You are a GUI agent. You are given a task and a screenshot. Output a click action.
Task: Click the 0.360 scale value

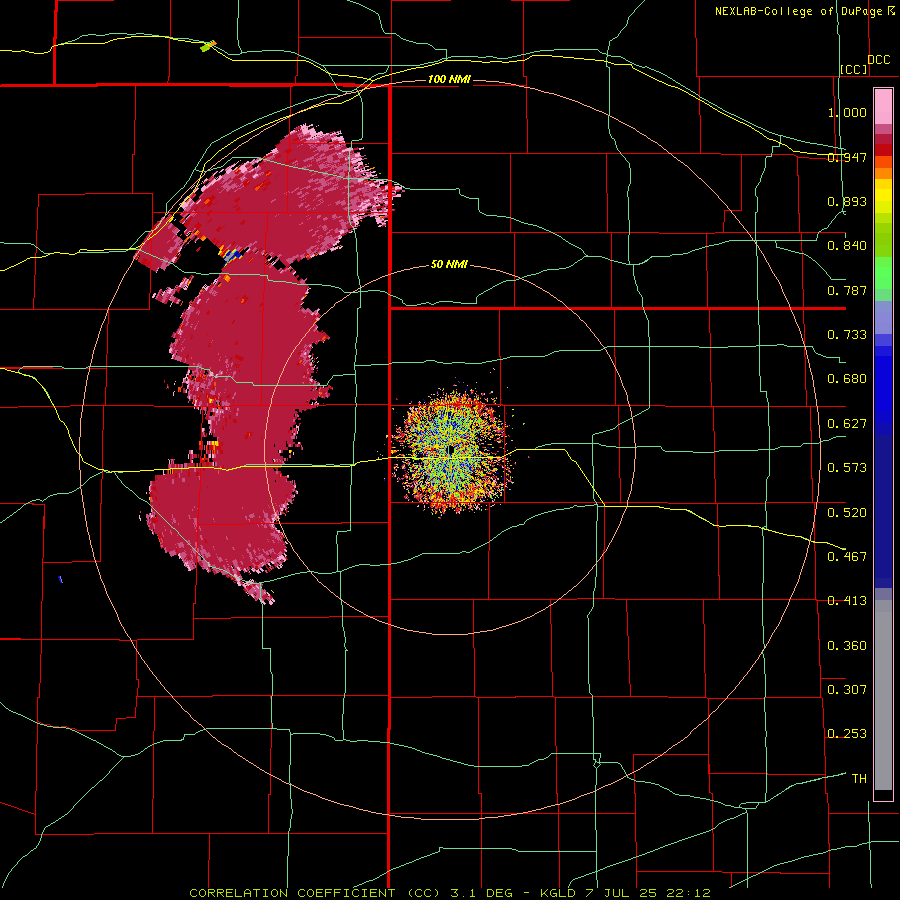tap(847, 646)
